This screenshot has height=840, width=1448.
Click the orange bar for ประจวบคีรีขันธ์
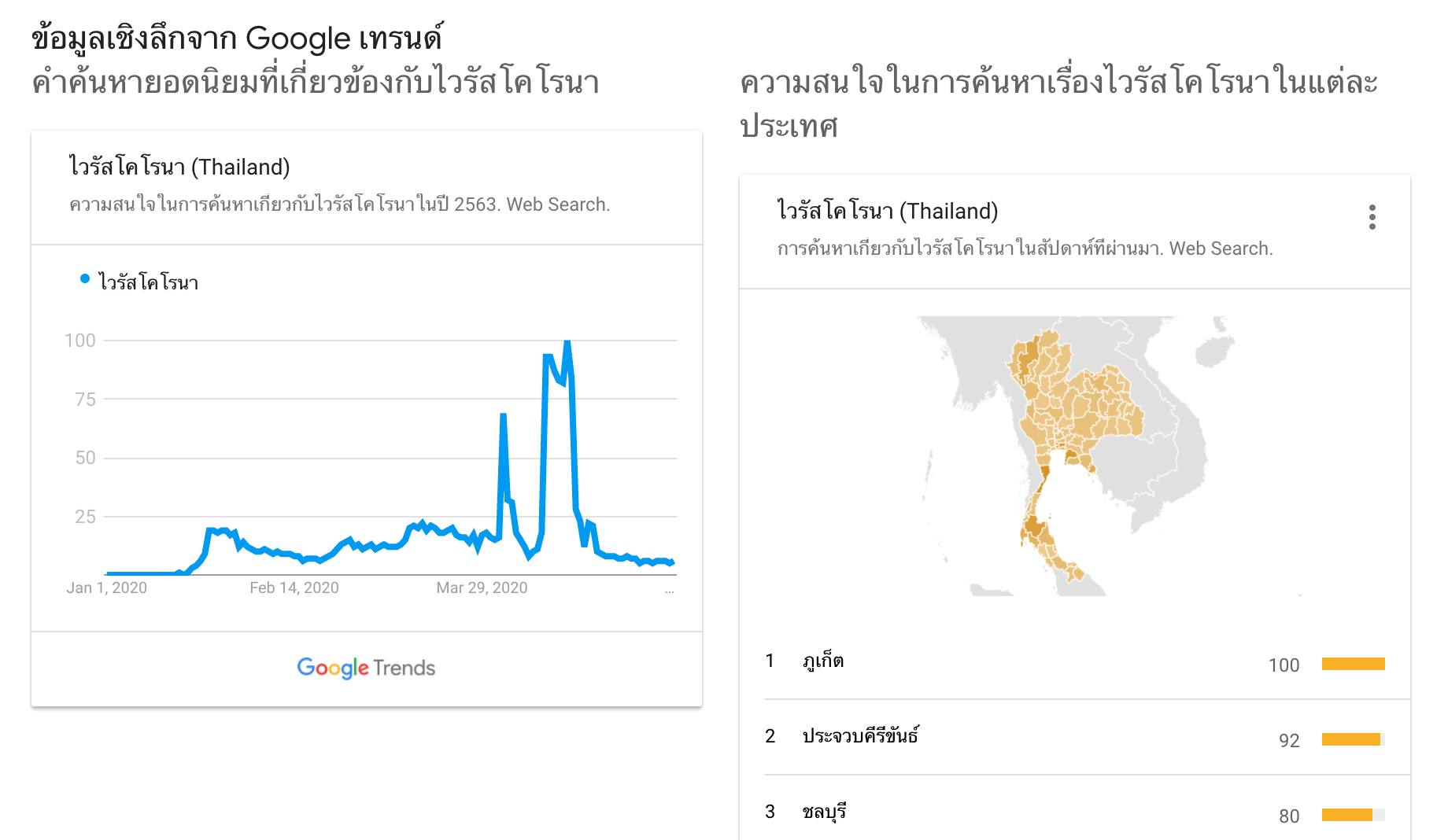1350,739
